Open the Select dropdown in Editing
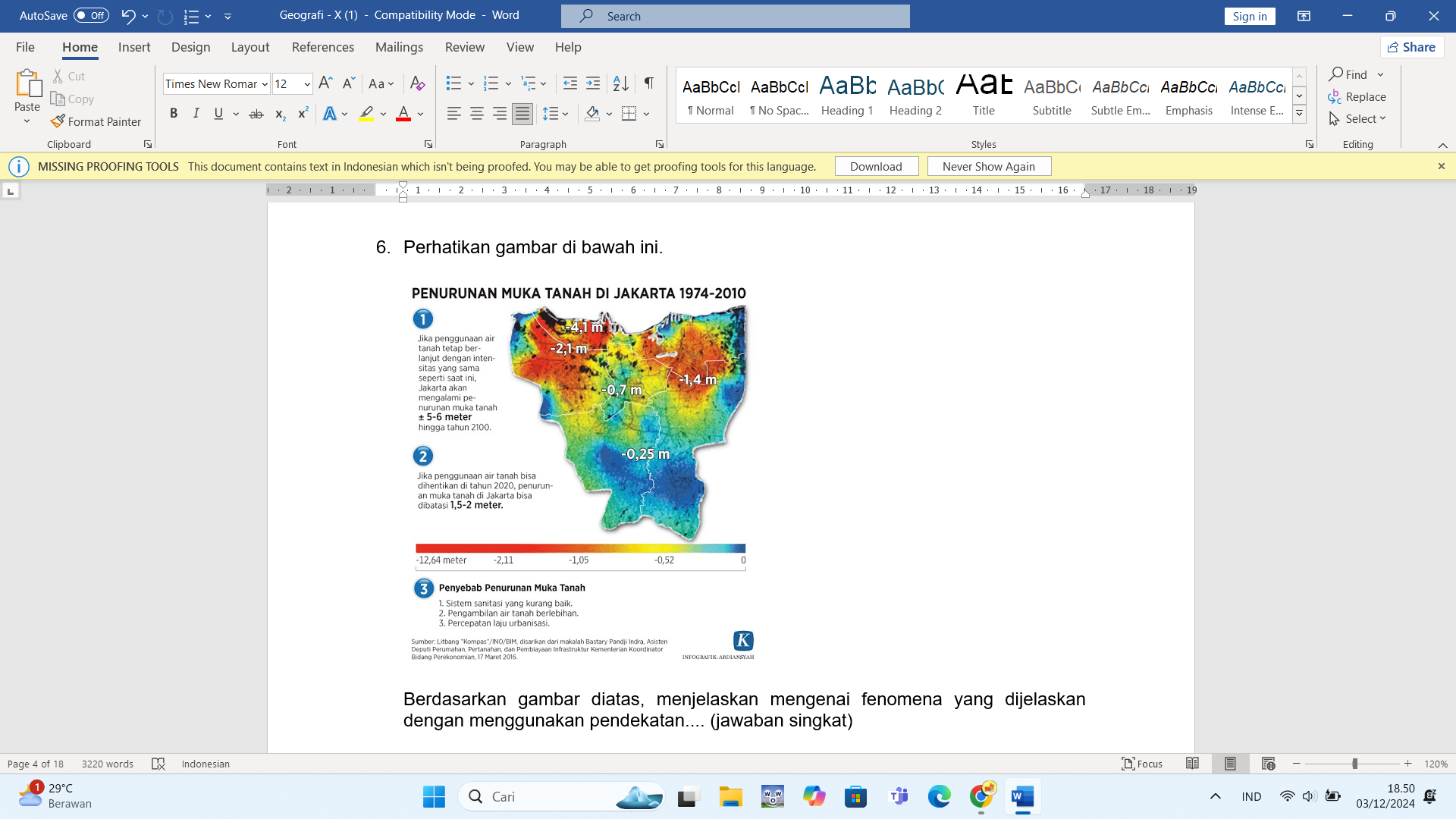 (1357, 119)
